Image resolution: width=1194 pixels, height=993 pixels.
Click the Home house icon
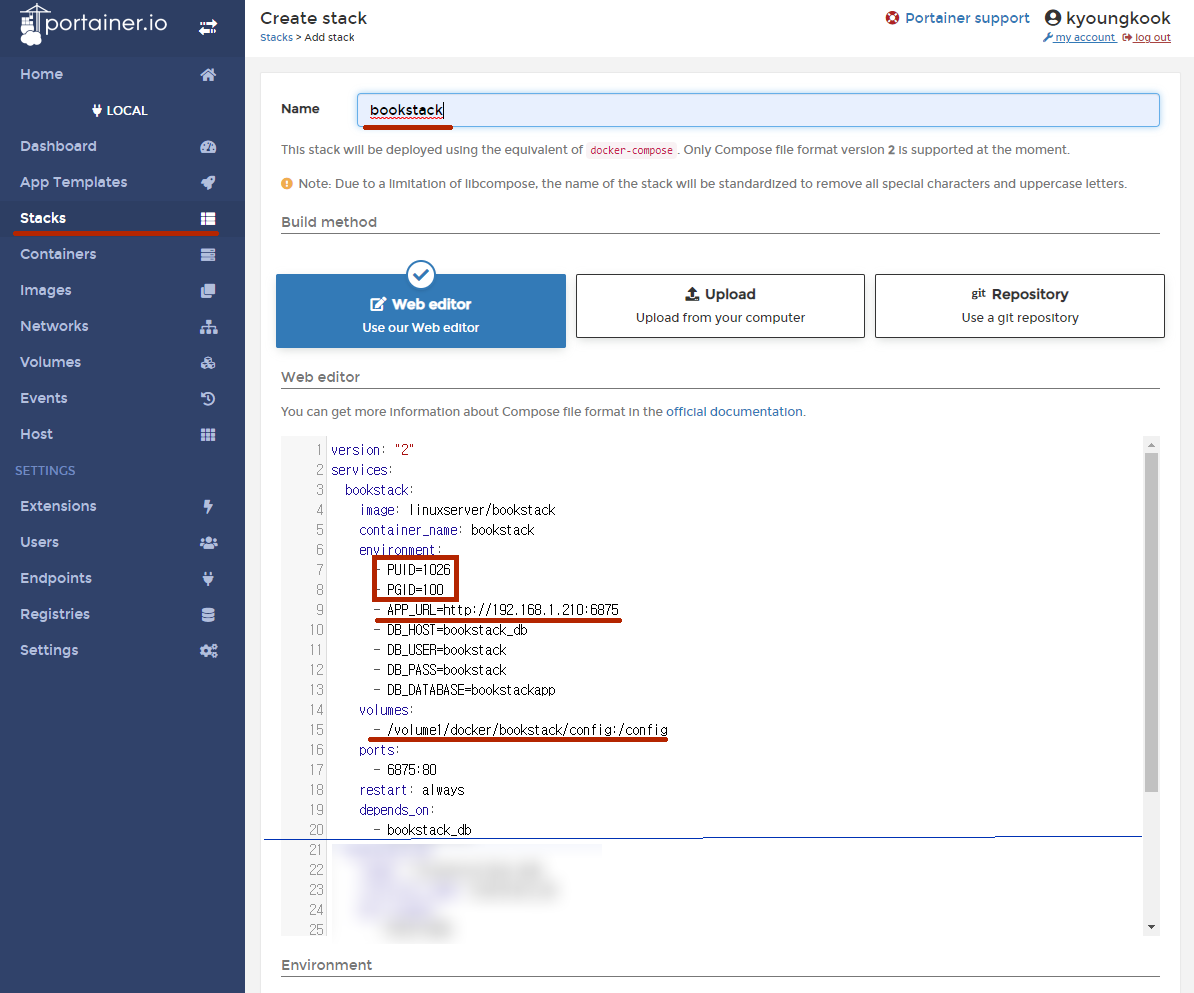[208, 75]
